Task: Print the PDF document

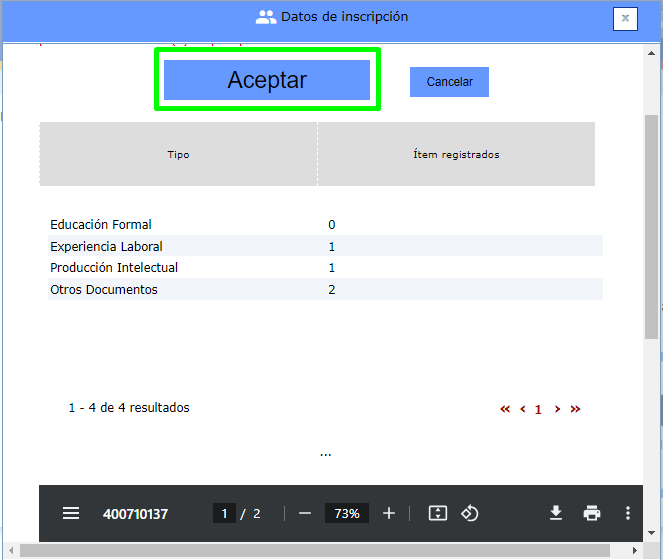Action: pos(592,513)
